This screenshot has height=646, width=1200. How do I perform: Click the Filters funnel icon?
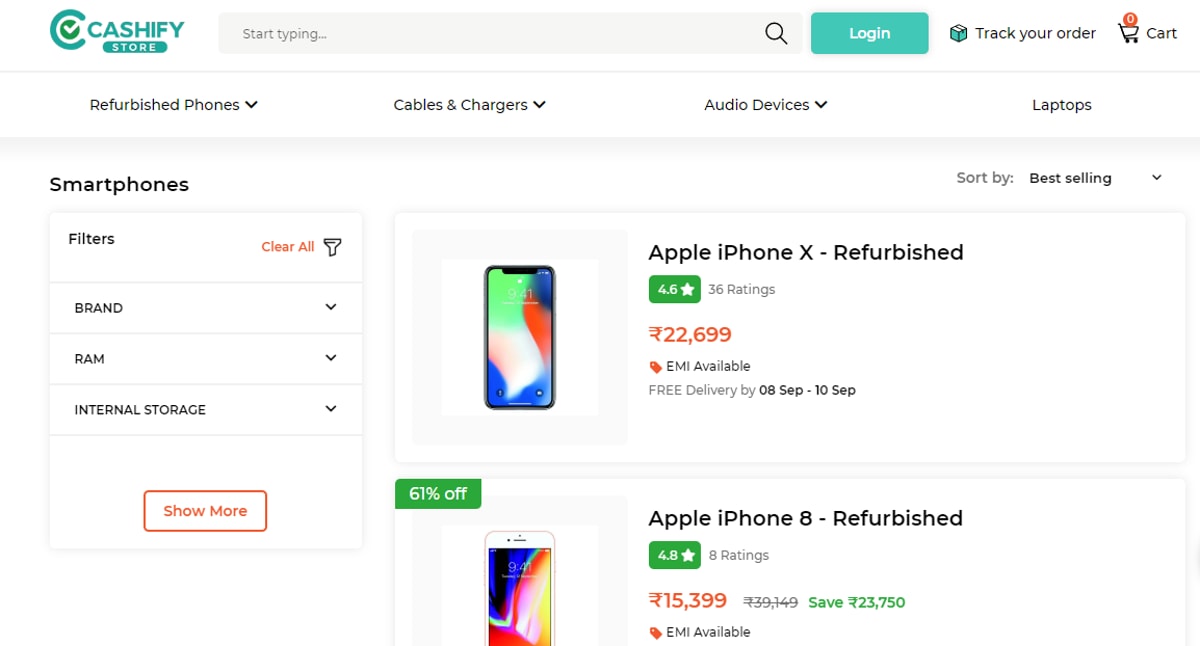pyautogui.click(x=332, y=247)
